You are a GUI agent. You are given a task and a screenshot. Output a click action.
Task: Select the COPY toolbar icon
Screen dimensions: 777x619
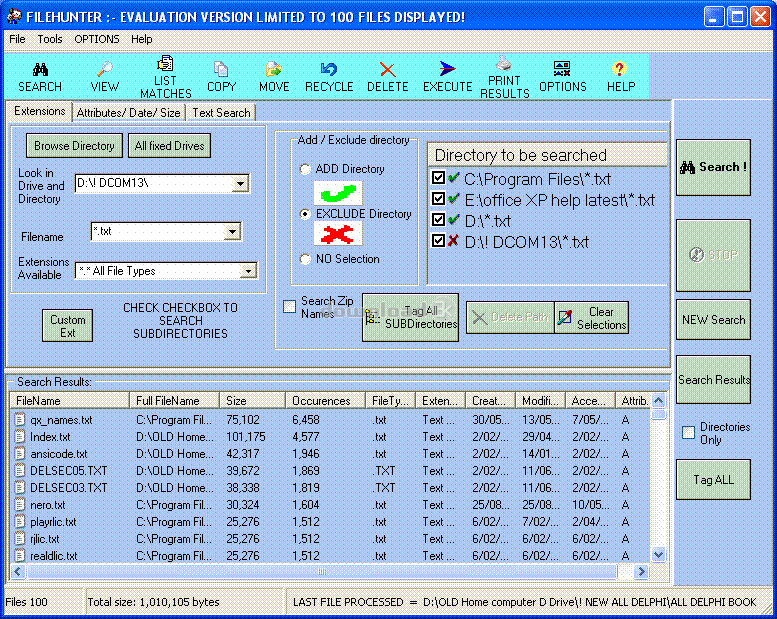tap(221, 69)
